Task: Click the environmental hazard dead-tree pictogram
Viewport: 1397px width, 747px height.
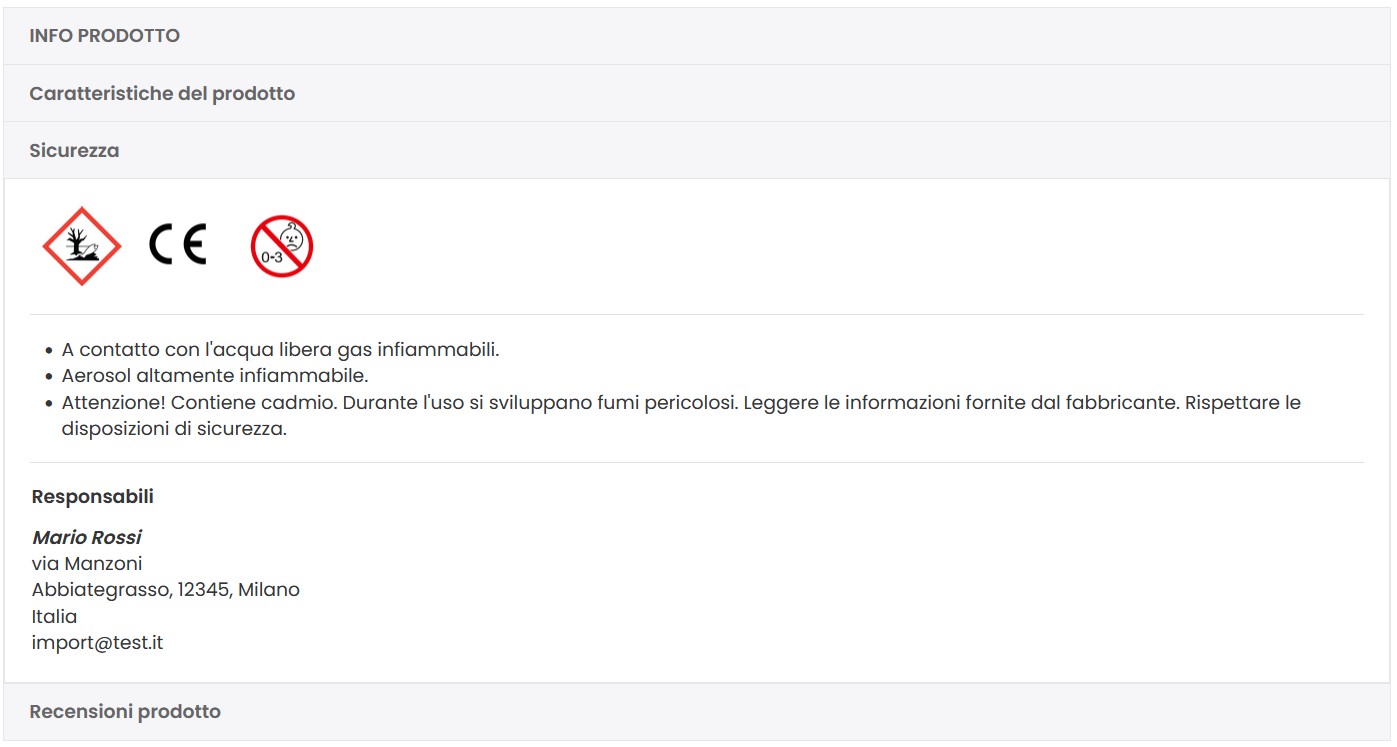Action: [x=81, y=246]
